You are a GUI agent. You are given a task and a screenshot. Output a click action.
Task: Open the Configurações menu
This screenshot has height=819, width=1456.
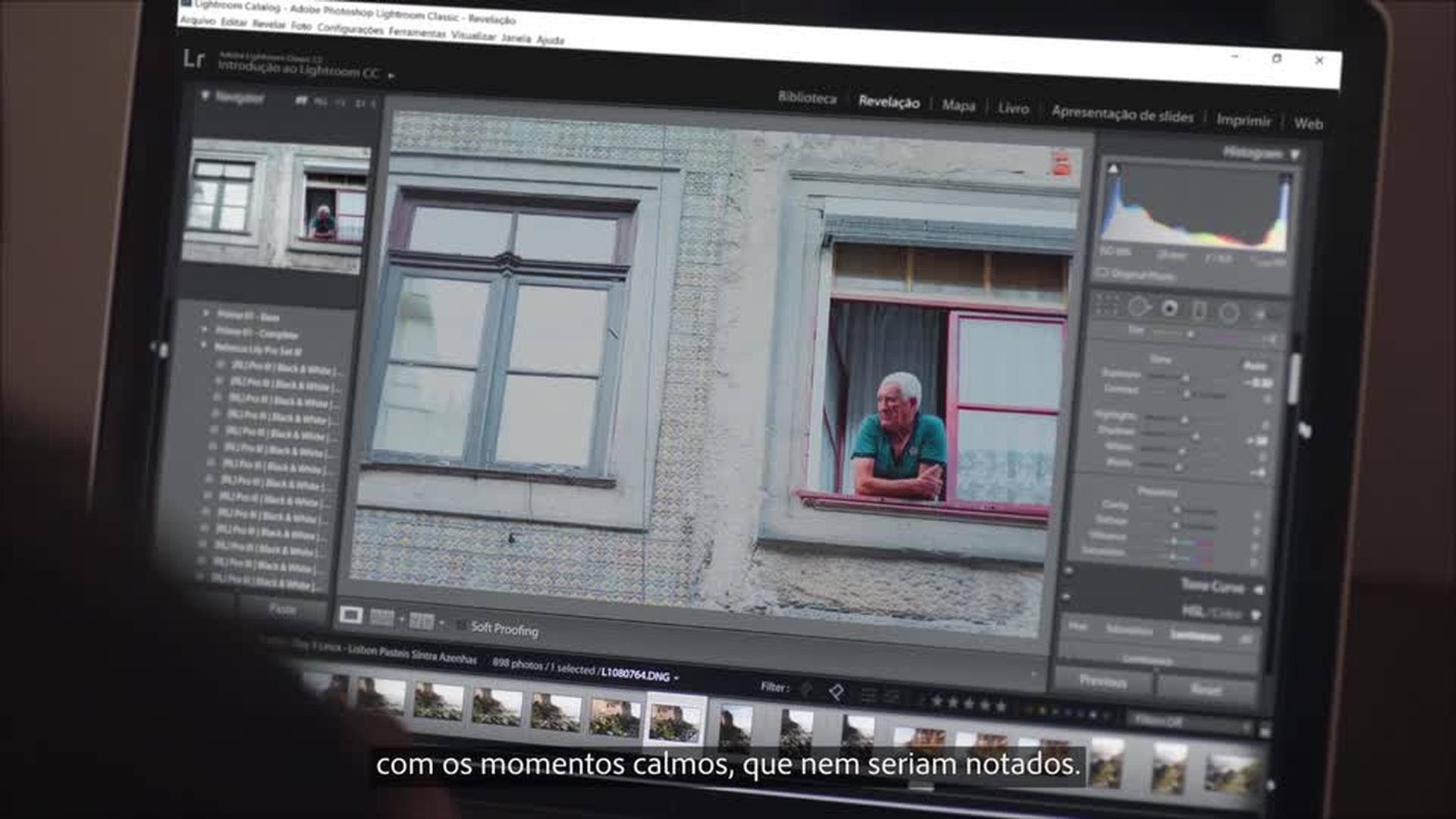point(350,29)
